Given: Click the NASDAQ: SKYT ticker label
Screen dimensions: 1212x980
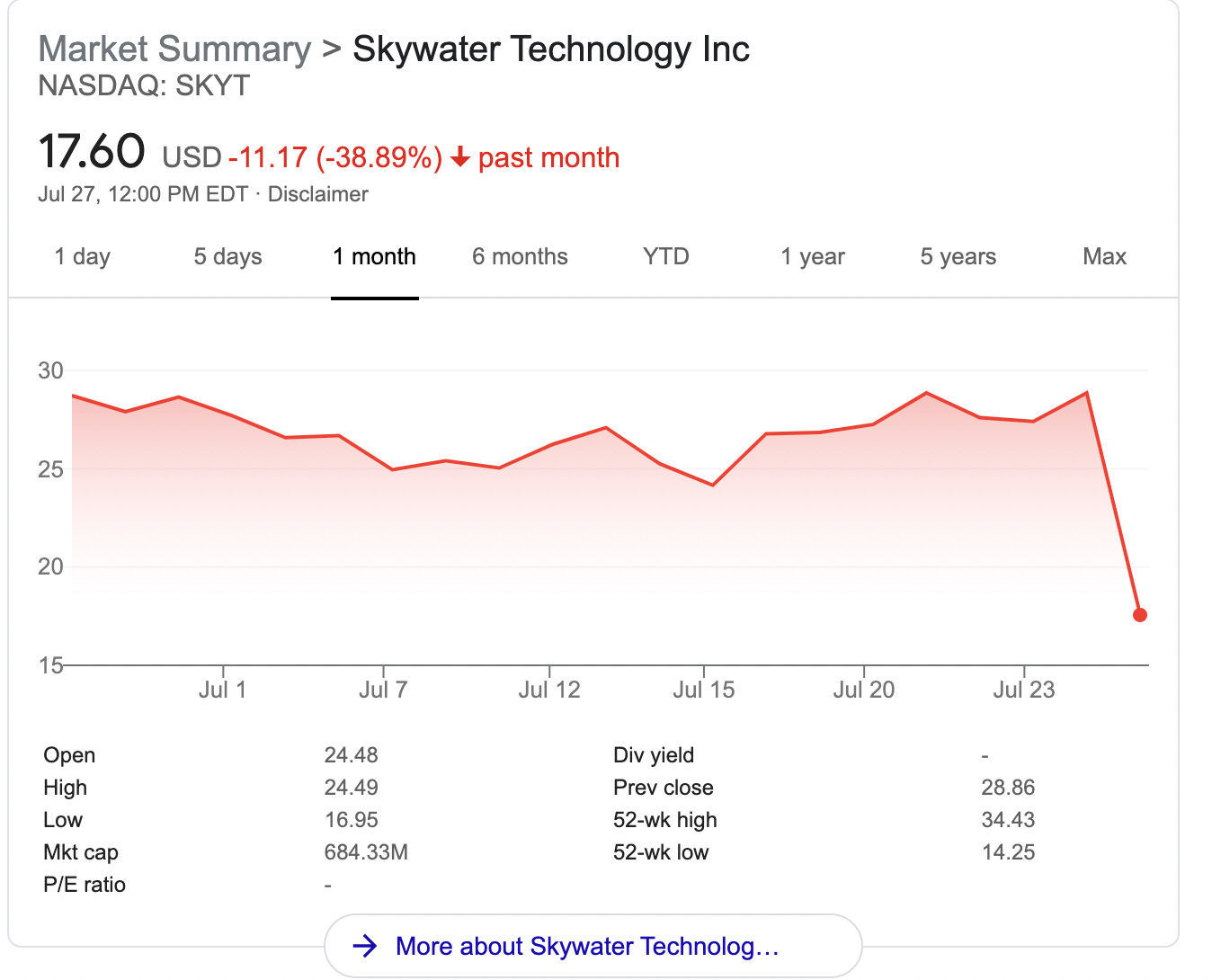Looking at the screenshot, I should pyautogui.click(x=143, y=86).
